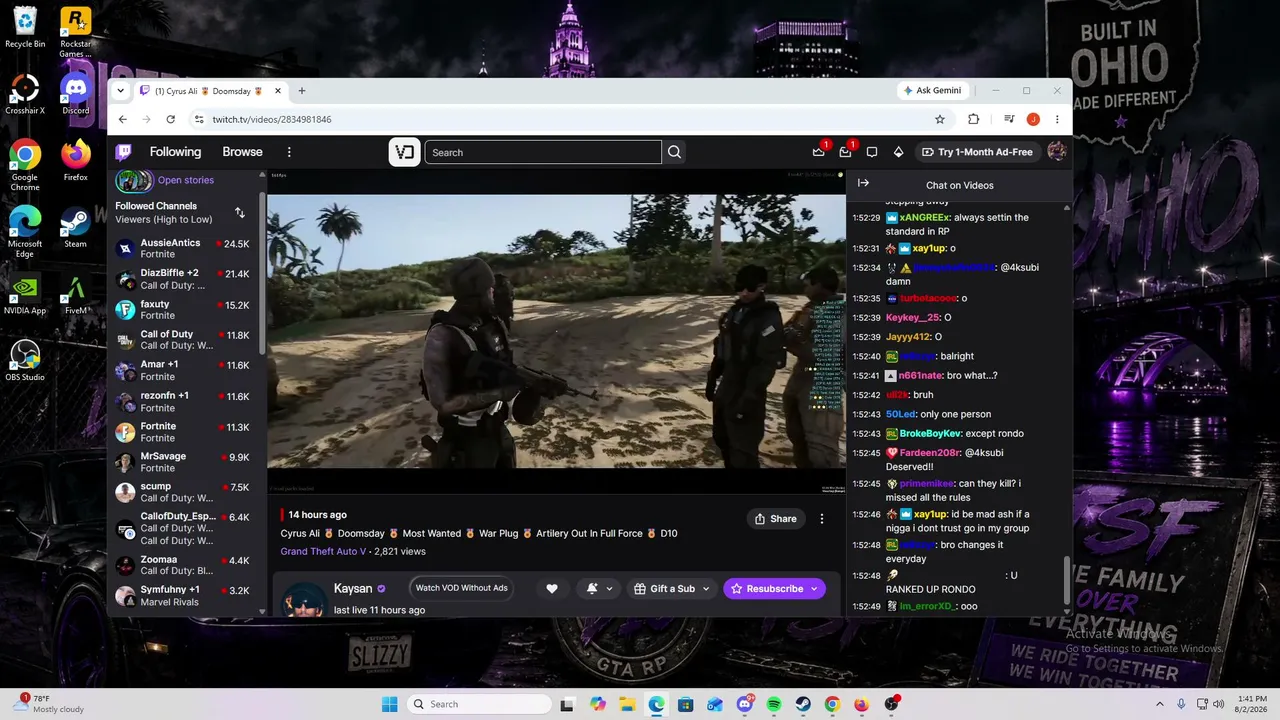Open the Chrome three-dot menu

1057,119
